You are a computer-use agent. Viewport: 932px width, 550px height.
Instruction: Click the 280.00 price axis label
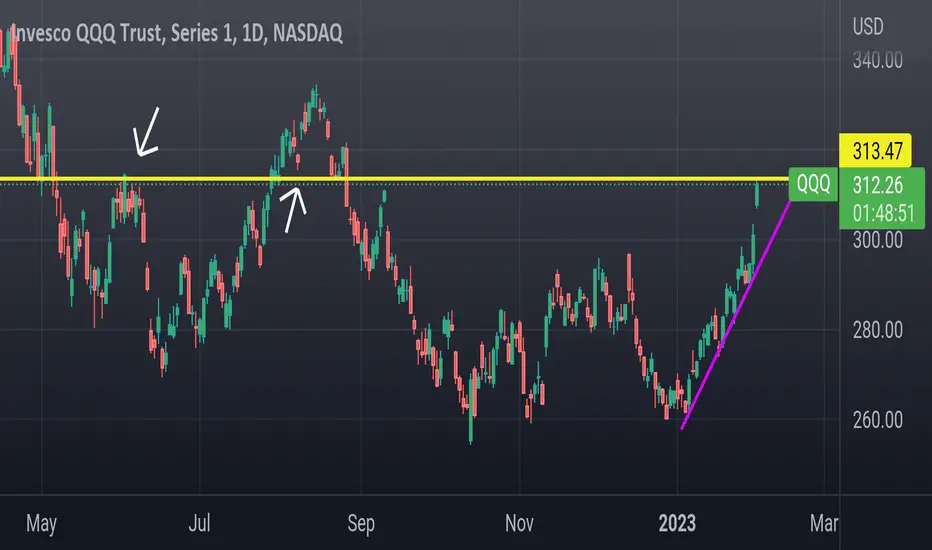(877, 330)
